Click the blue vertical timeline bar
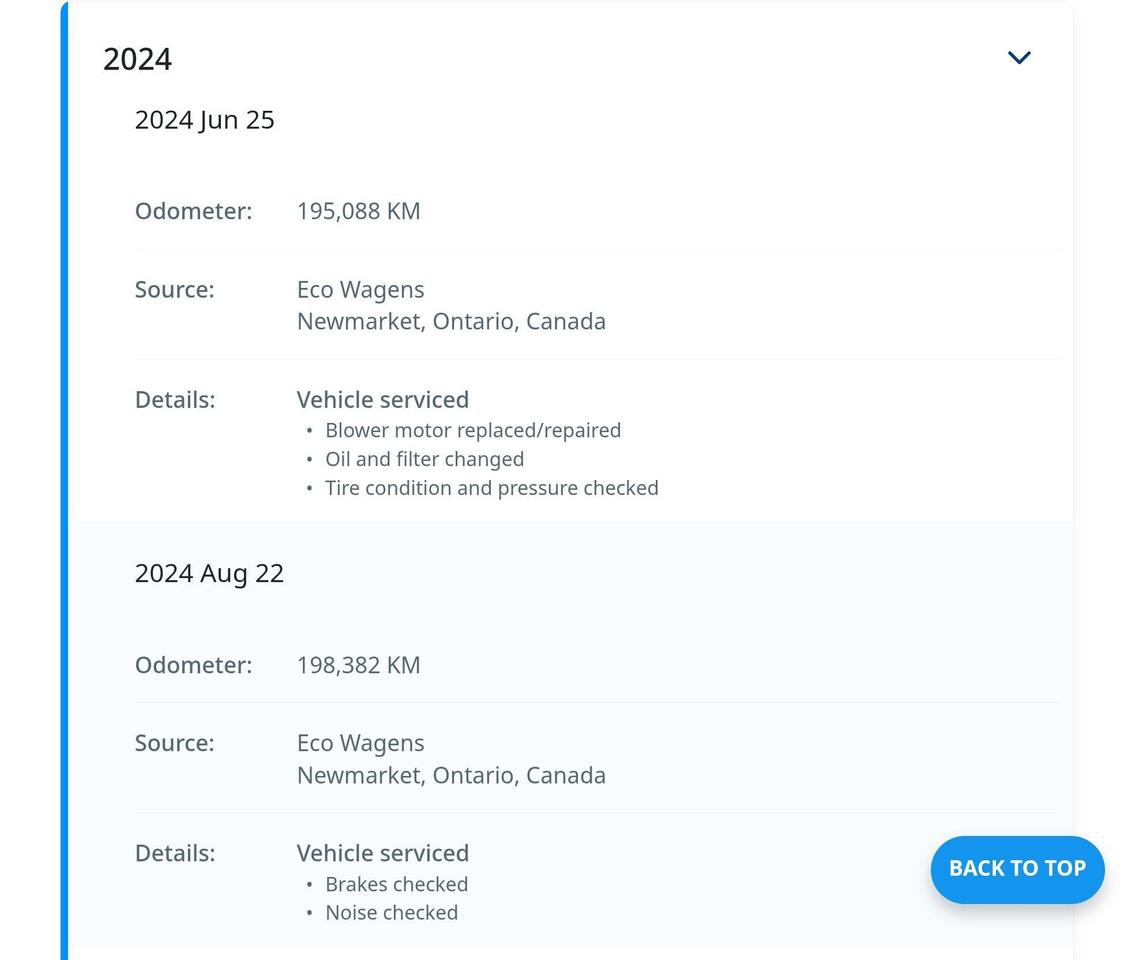 65,480
